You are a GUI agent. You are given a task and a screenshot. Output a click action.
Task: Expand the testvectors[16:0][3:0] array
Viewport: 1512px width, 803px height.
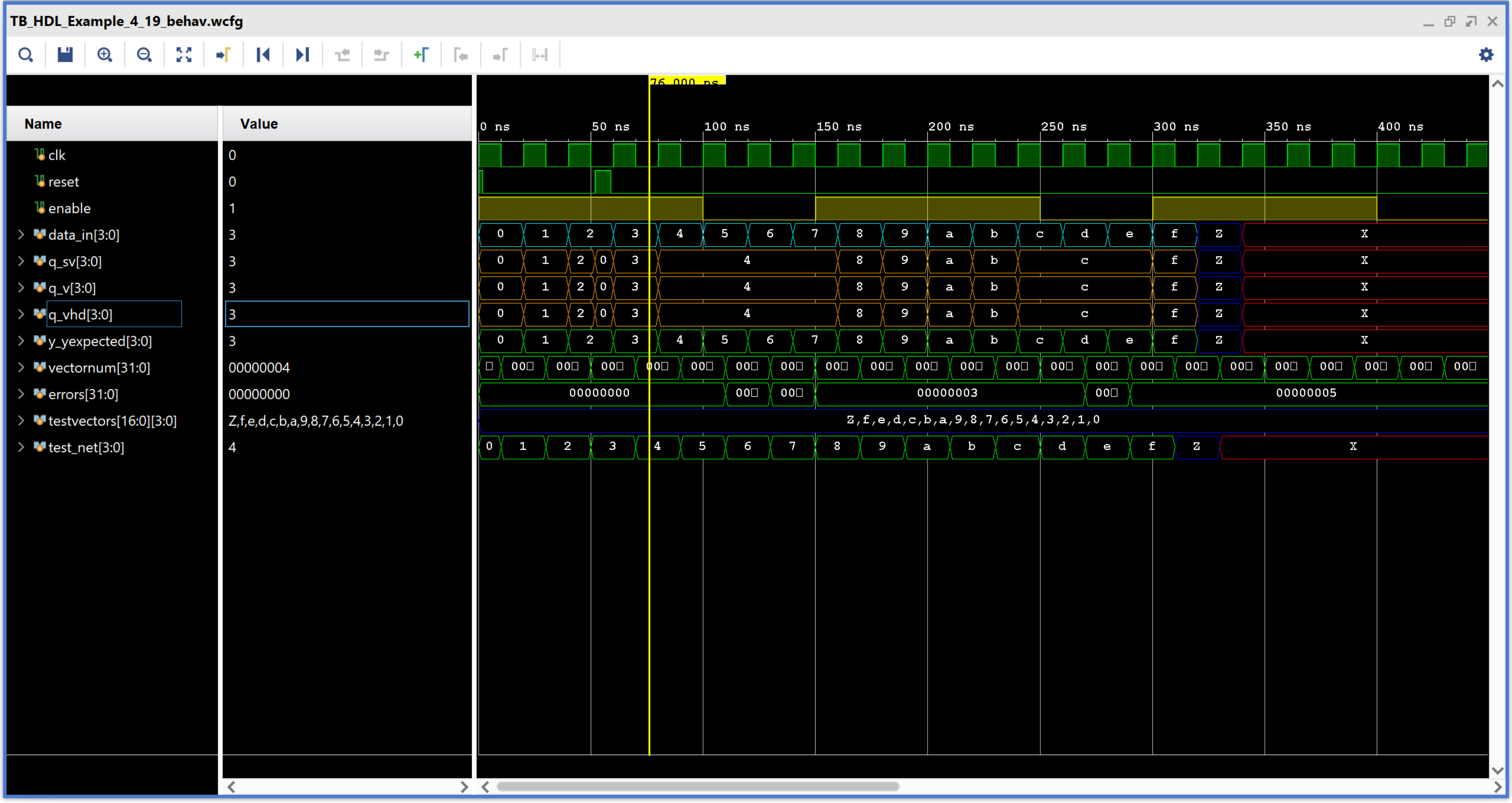click(21, 420)
